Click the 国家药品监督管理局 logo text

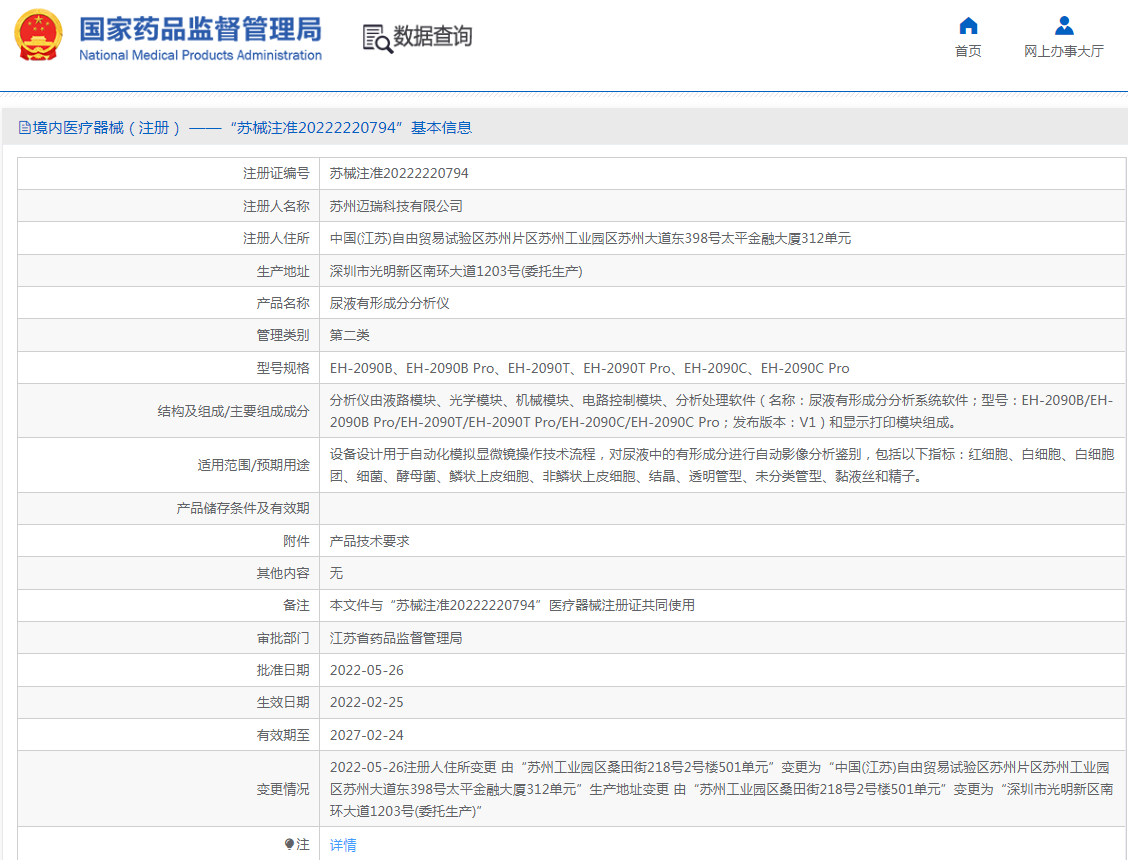coord(200,27)
